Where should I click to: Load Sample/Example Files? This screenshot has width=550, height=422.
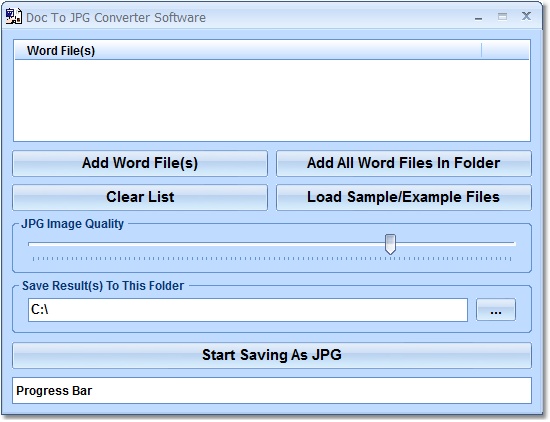[404, 197]
